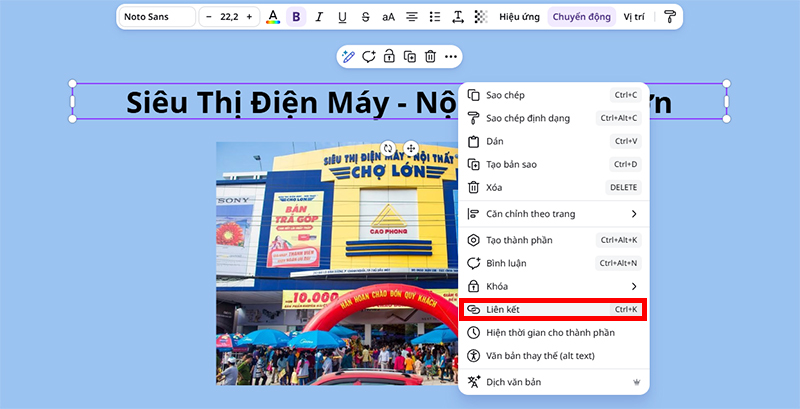Toggle underline formatting
The height and width of the screenshot is (409, 800).
(x=342, y=17)
